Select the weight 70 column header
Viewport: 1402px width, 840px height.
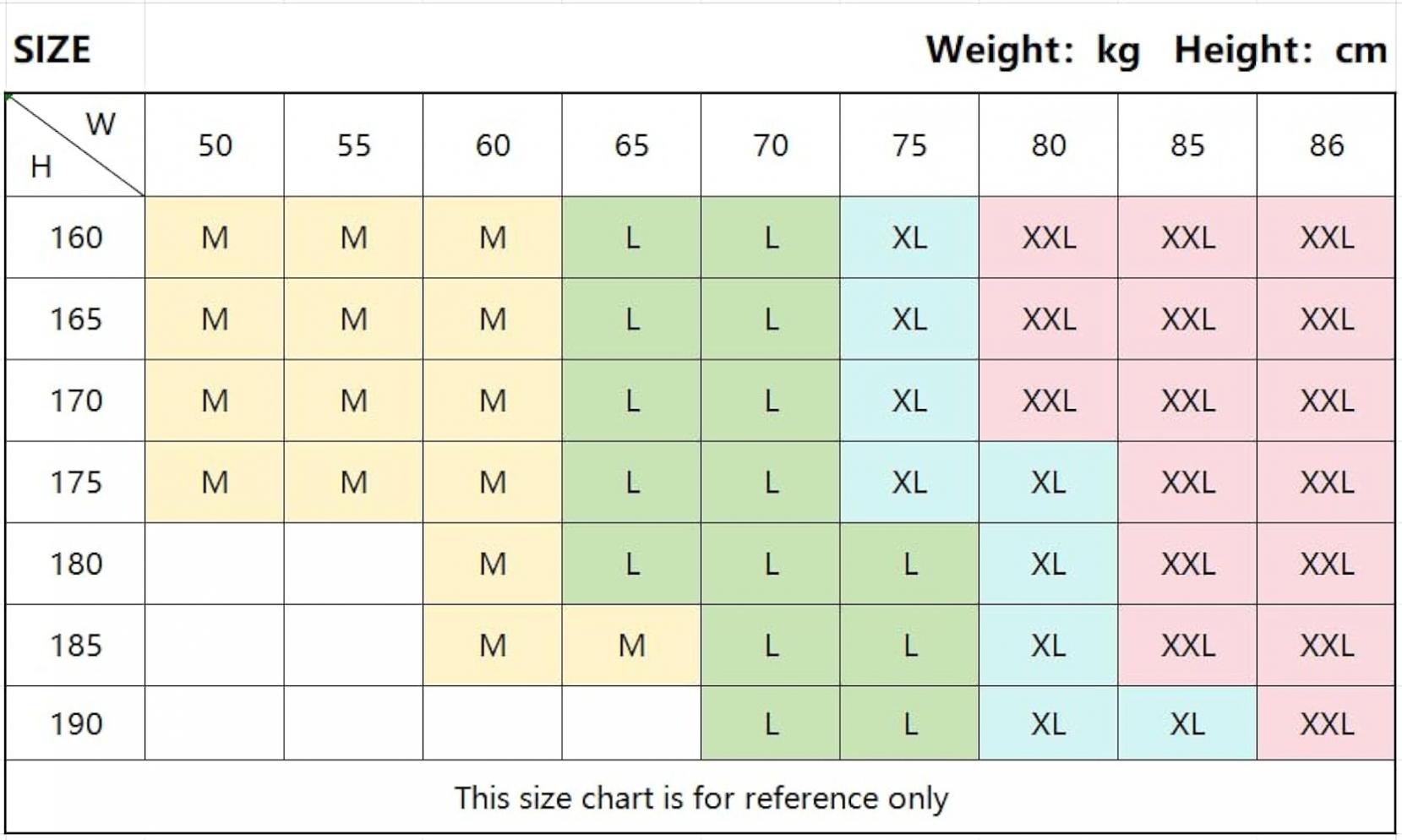[x=771, y=145]
